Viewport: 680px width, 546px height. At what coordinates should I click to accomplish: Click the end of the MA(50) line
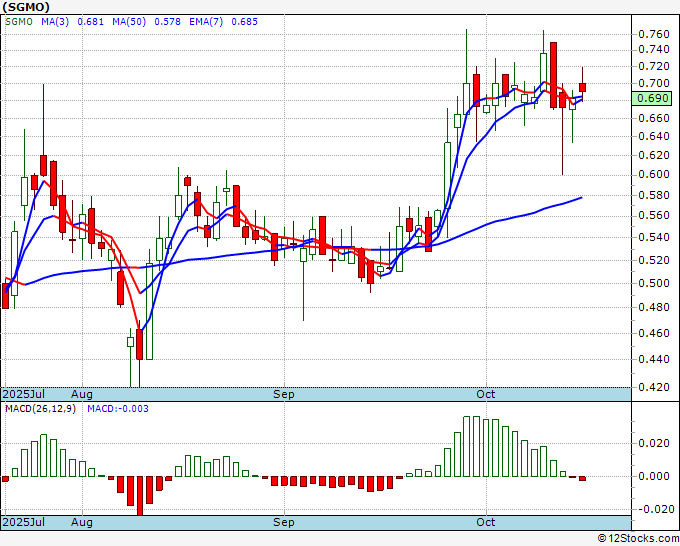pyautogui.click(x=582, y=197)
